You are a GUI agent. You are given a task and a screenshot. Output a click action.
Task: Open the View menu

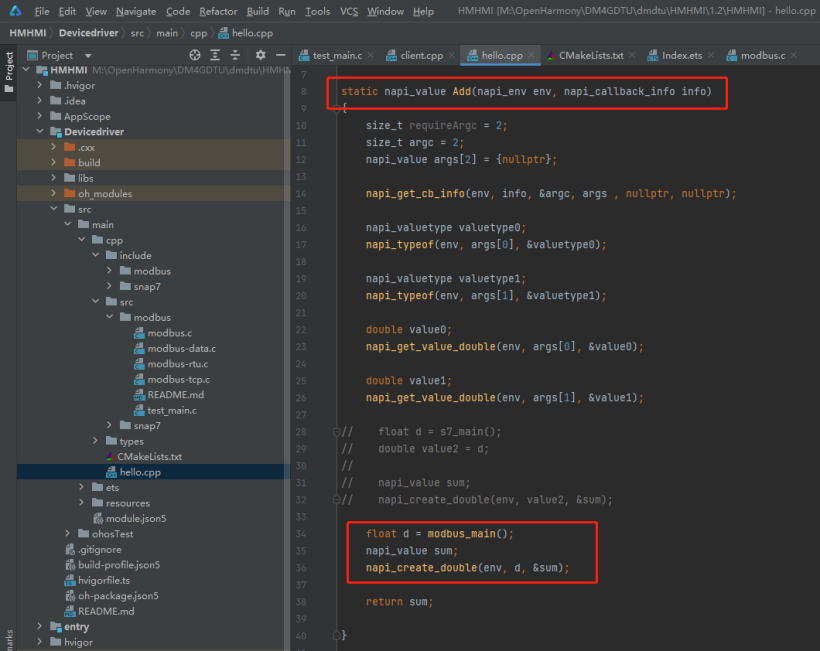[96, 11]
